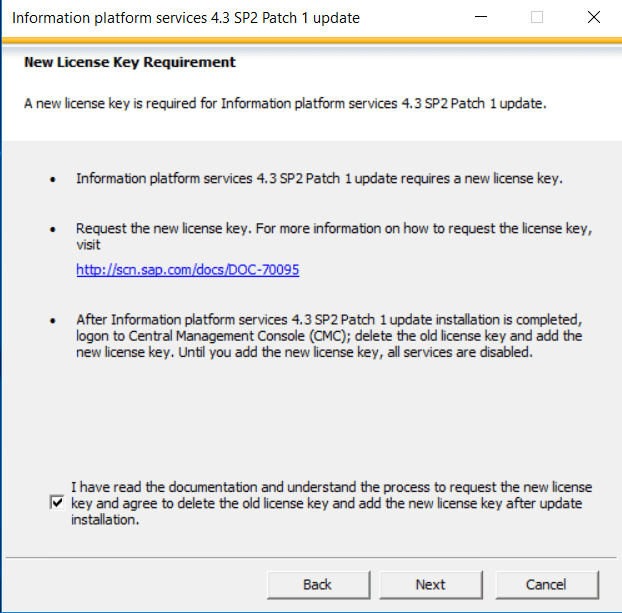
Task: Uncheck the license agreement acknowledgment checkbox
Action: click(57, 503)
